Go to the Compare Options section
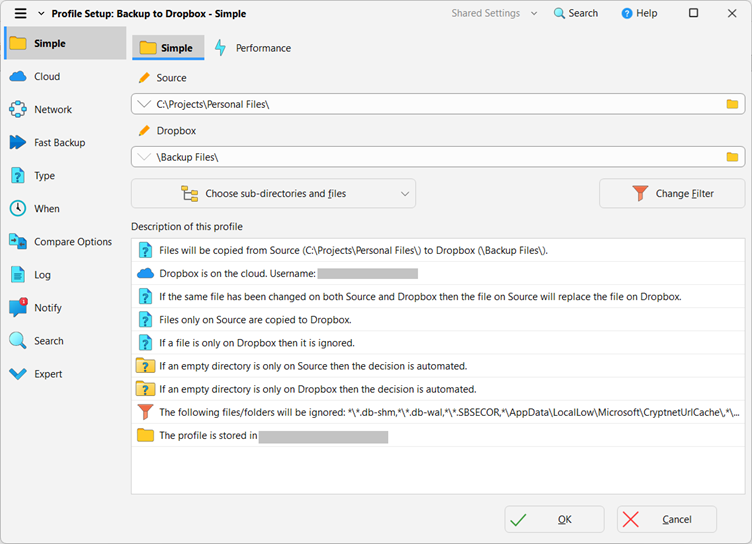This screenshot has width=752, height=544. click(72, 242)
